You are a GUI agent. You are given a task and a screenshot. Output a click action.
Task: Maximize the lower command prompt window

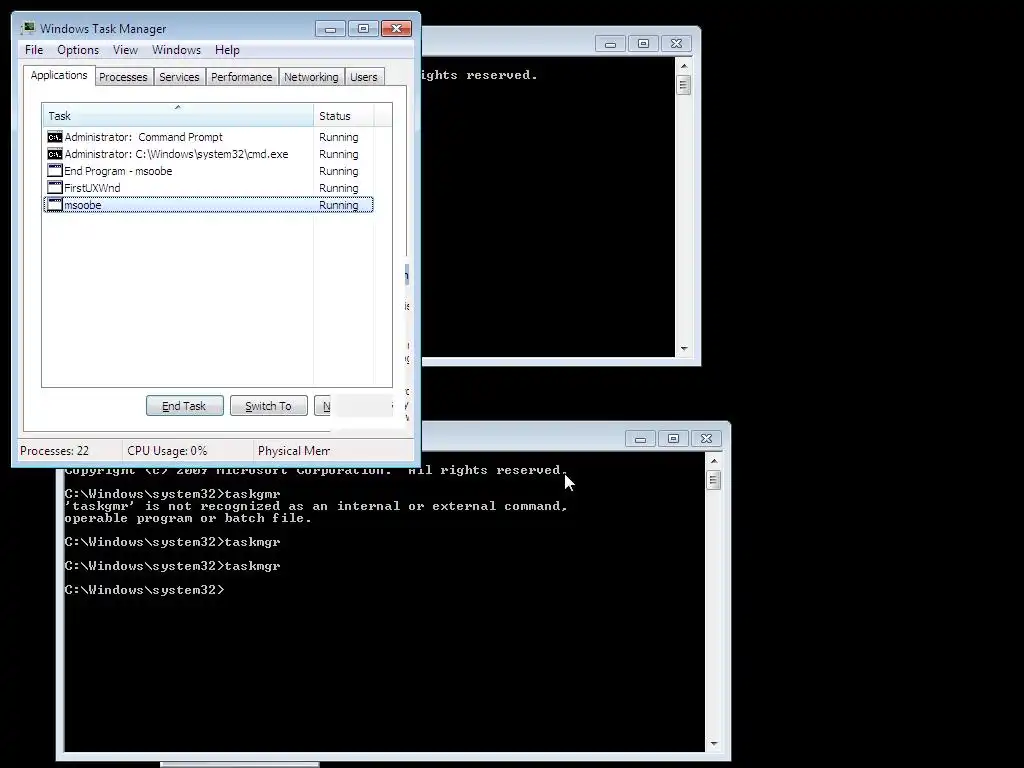[673, 439]
